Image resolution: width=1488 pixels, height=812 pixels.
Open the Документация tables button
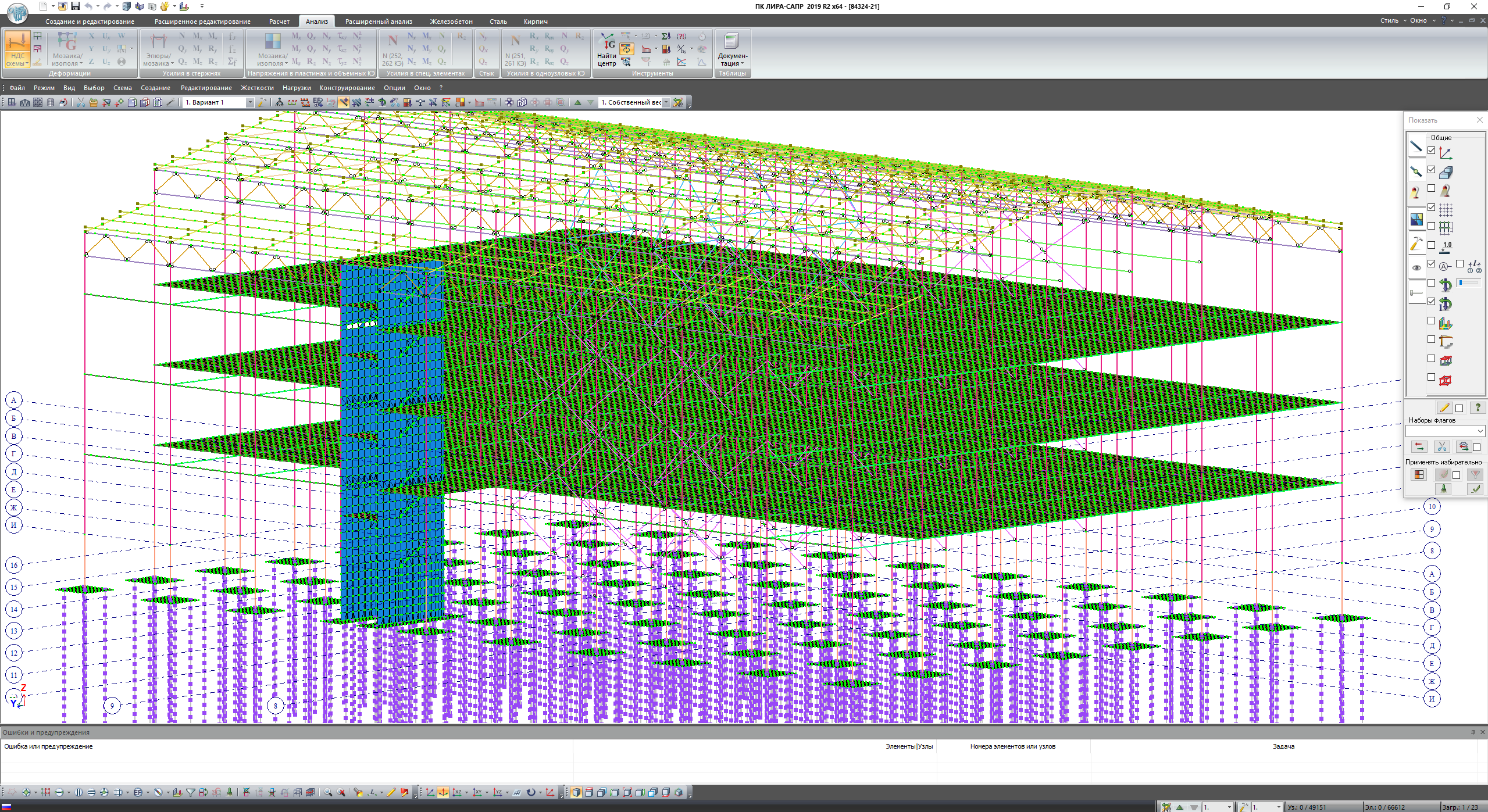[731, 50]
